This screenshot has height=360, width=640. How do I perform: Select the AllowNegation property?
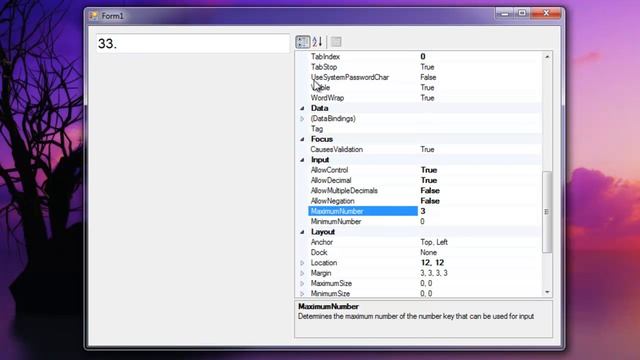[x=333, y=201]
